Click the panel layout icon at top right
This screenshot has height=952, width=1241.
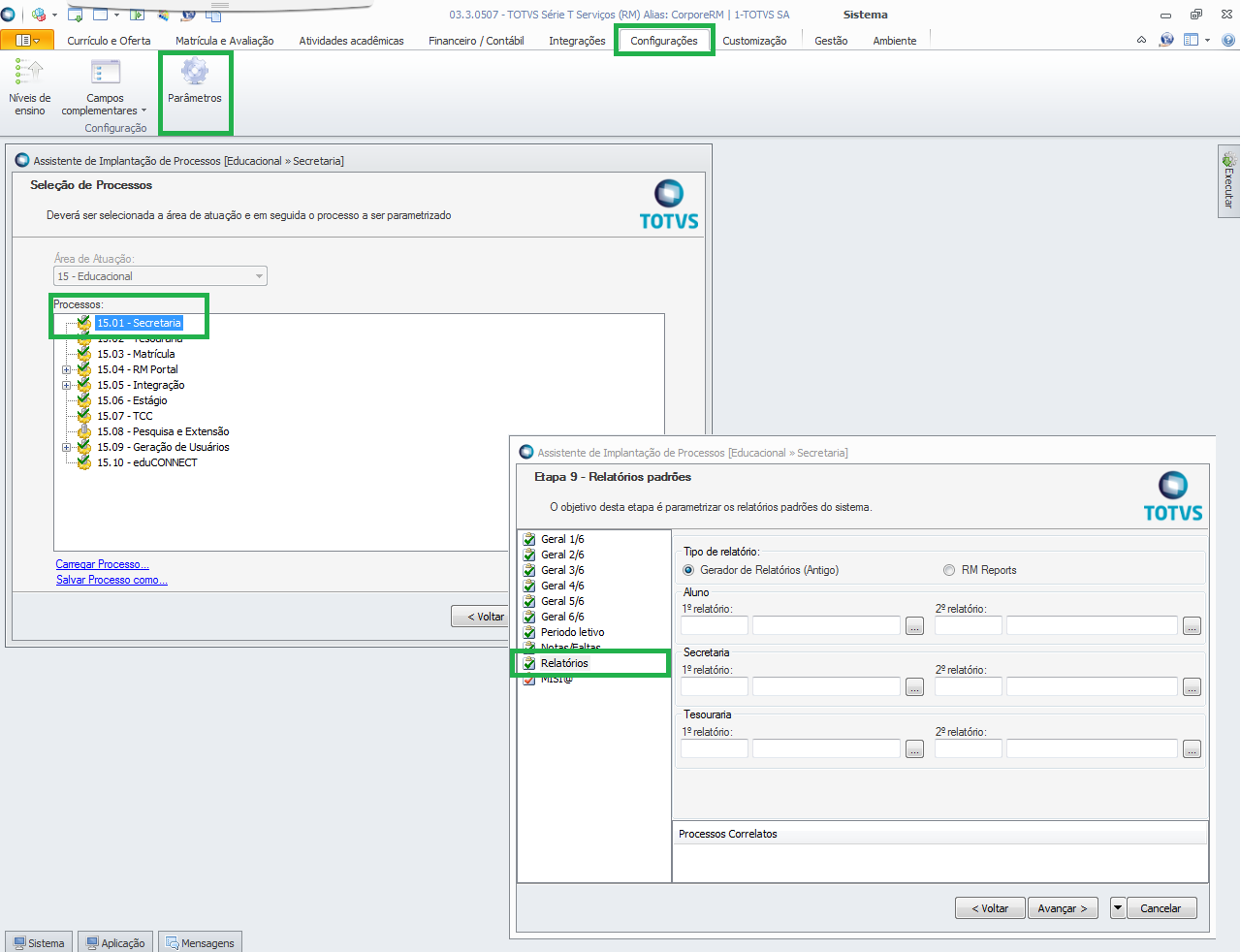1192,40
